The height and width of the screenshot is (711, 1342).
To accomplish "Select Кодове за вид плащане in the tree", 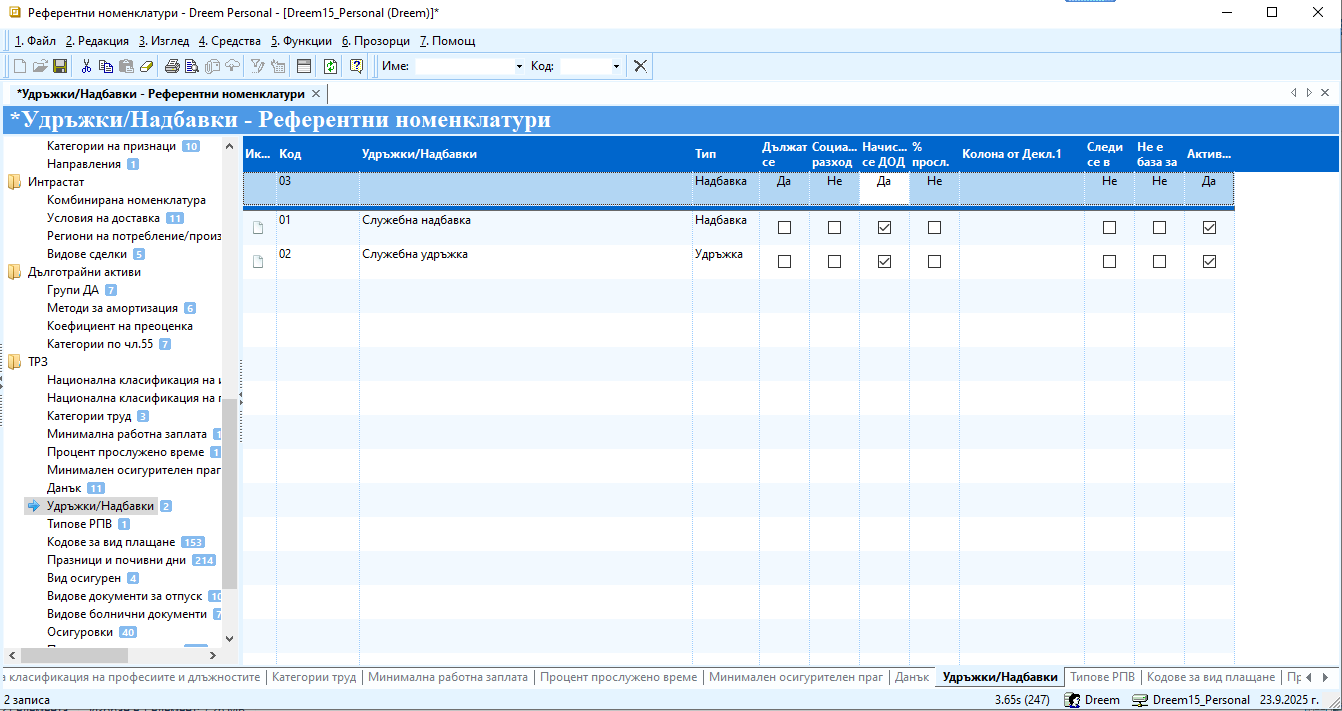I will point(110,542).
